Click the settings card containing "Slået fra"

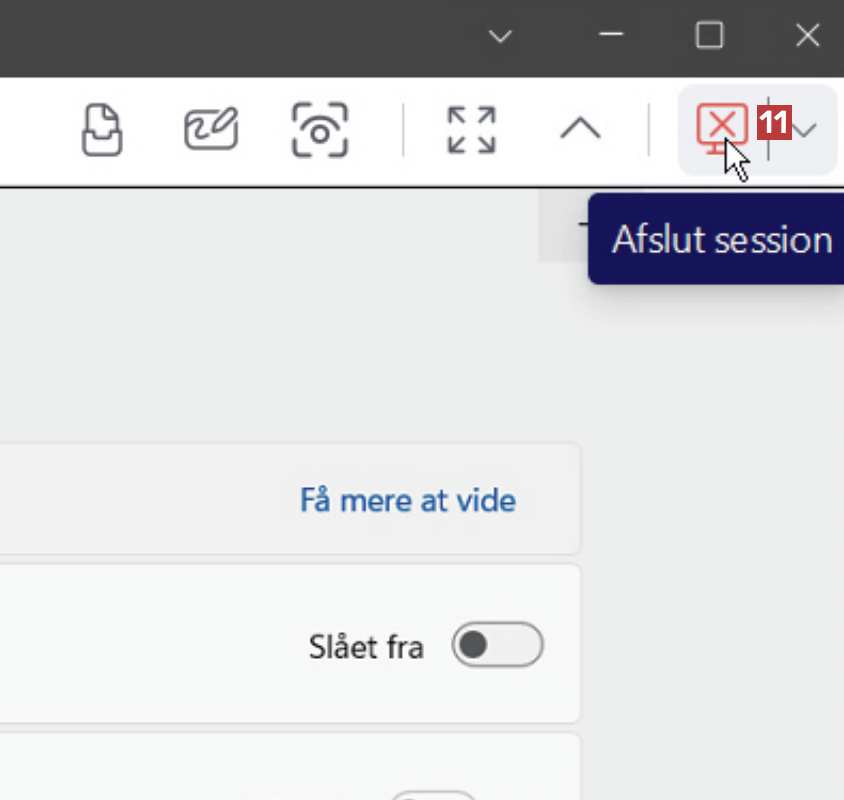click(200, 643)
